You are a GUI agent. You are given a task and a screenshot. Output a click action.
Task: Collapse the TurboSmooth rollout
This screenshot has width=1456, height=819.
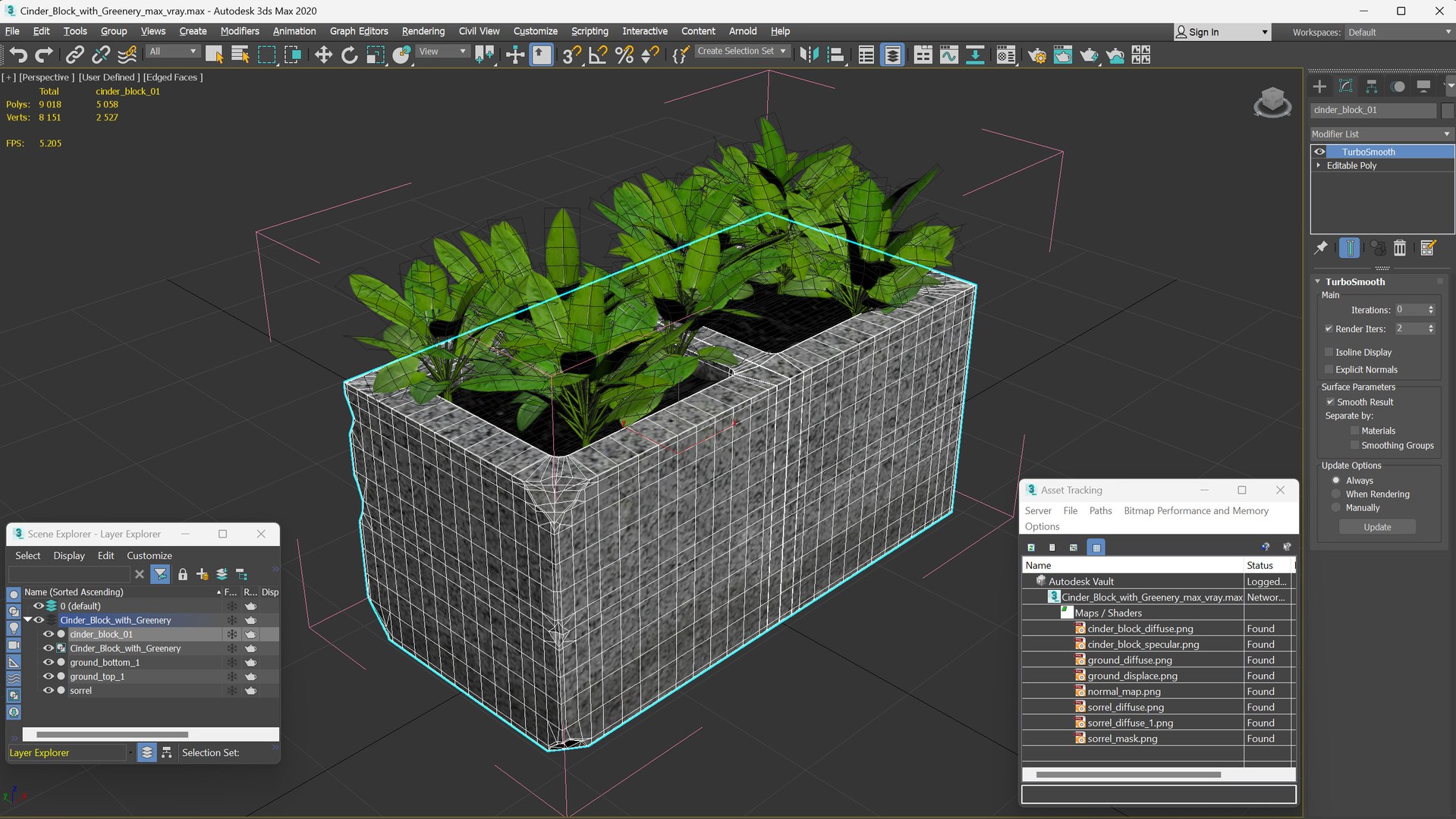point(1318,281)
